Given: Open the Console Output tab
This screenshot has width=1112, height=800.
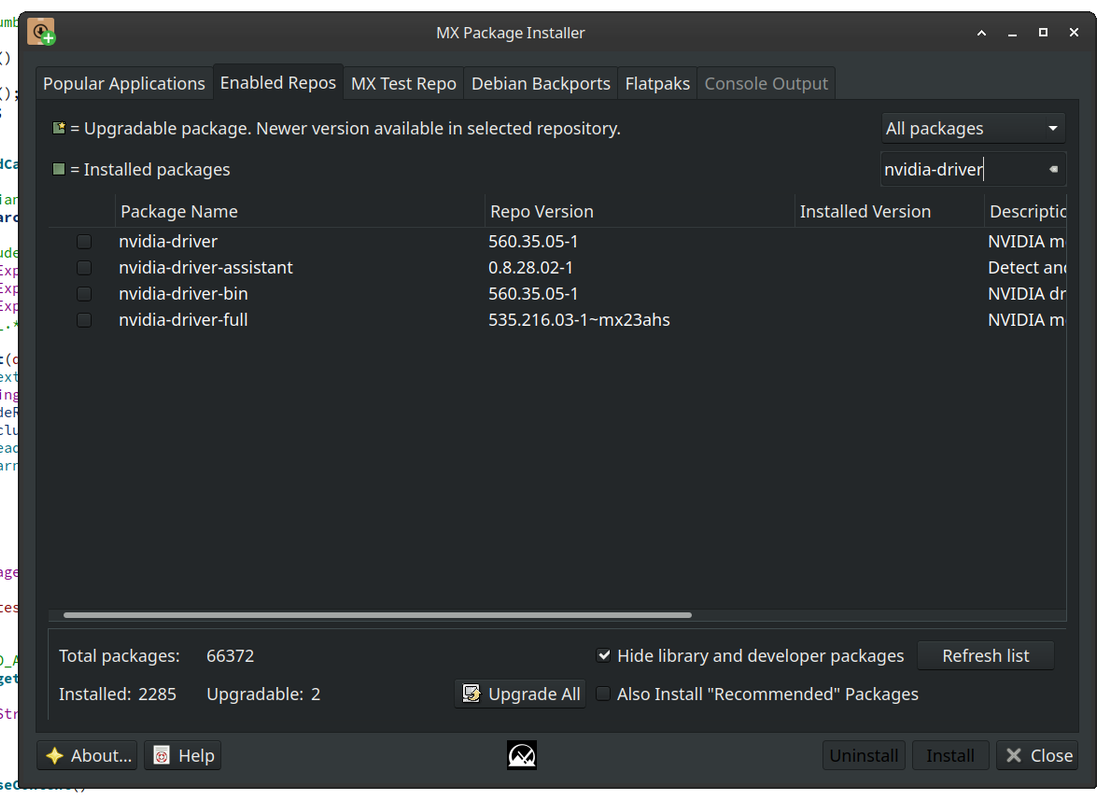Looking at the screenshot, I should tap(766, 84).
